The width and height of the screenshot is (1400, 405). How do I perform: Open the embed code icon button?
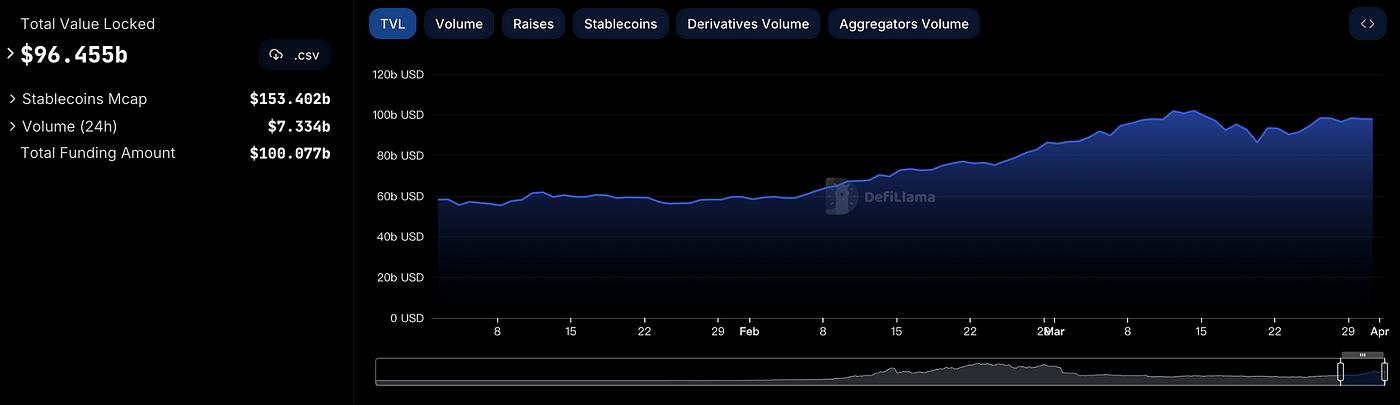pos(1367,24)
